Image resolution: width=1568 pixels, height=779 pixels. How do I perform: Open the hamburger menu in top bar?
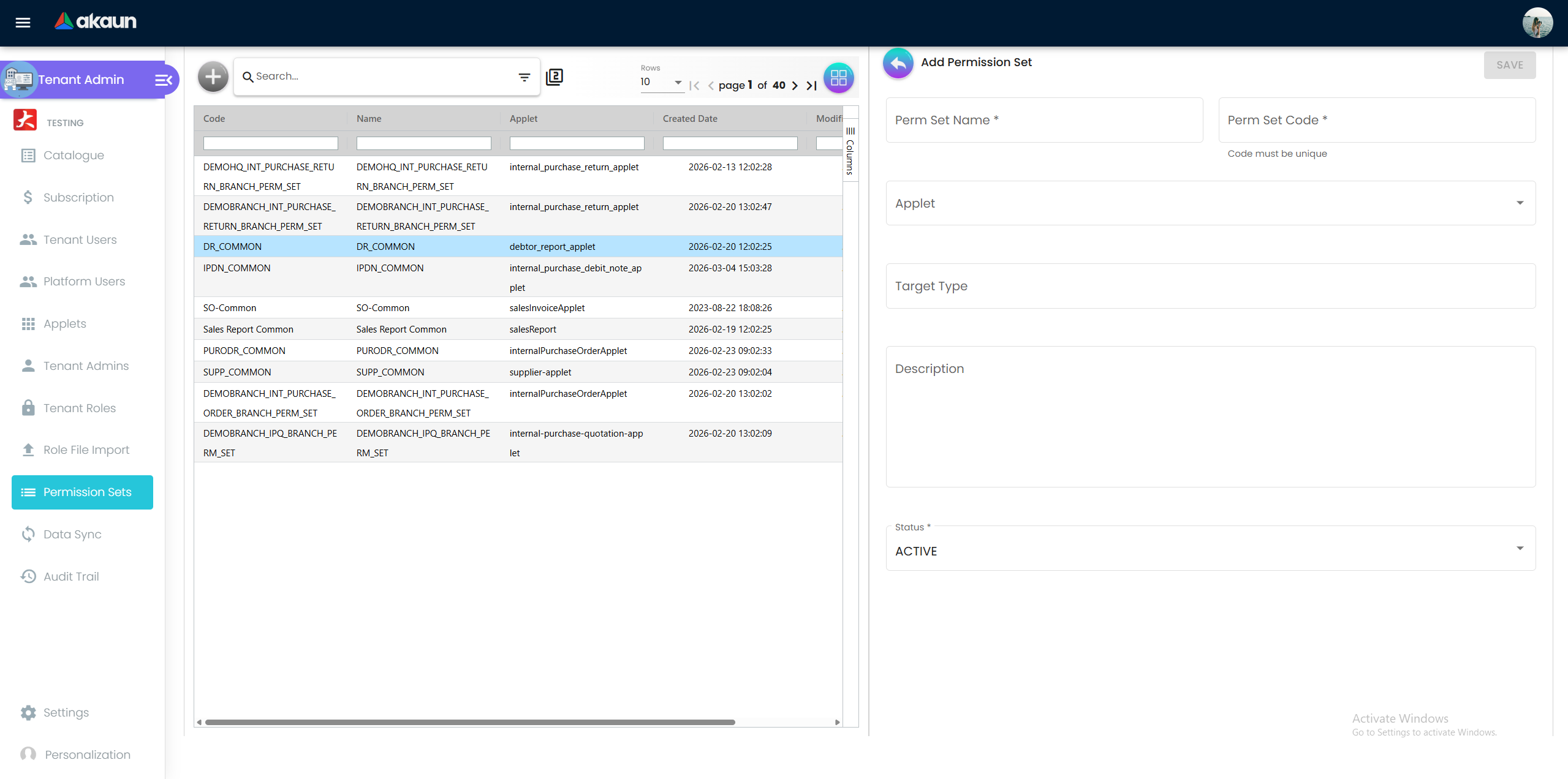(x=23, y=23)
